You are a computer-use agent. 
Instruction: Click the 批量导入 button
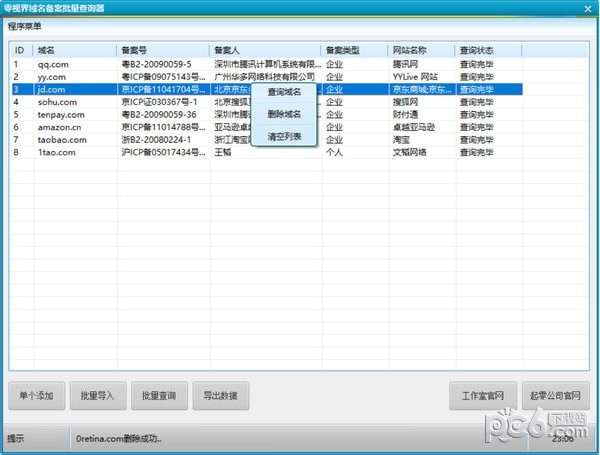[x=98, y=395]
